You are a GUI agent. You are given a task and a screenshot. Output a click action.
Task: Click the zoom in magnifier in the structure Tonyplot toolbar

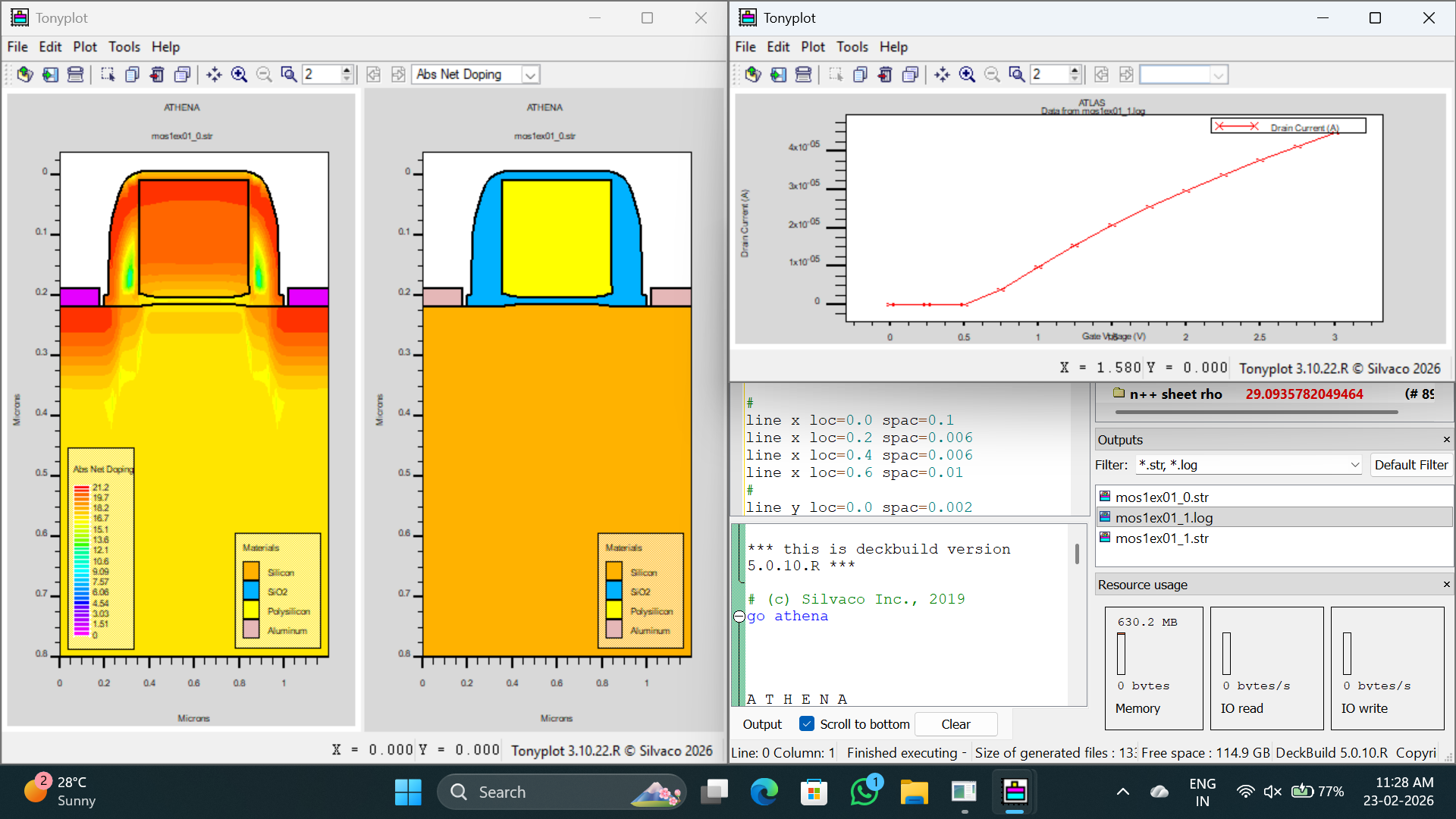[x=239, y=74]
